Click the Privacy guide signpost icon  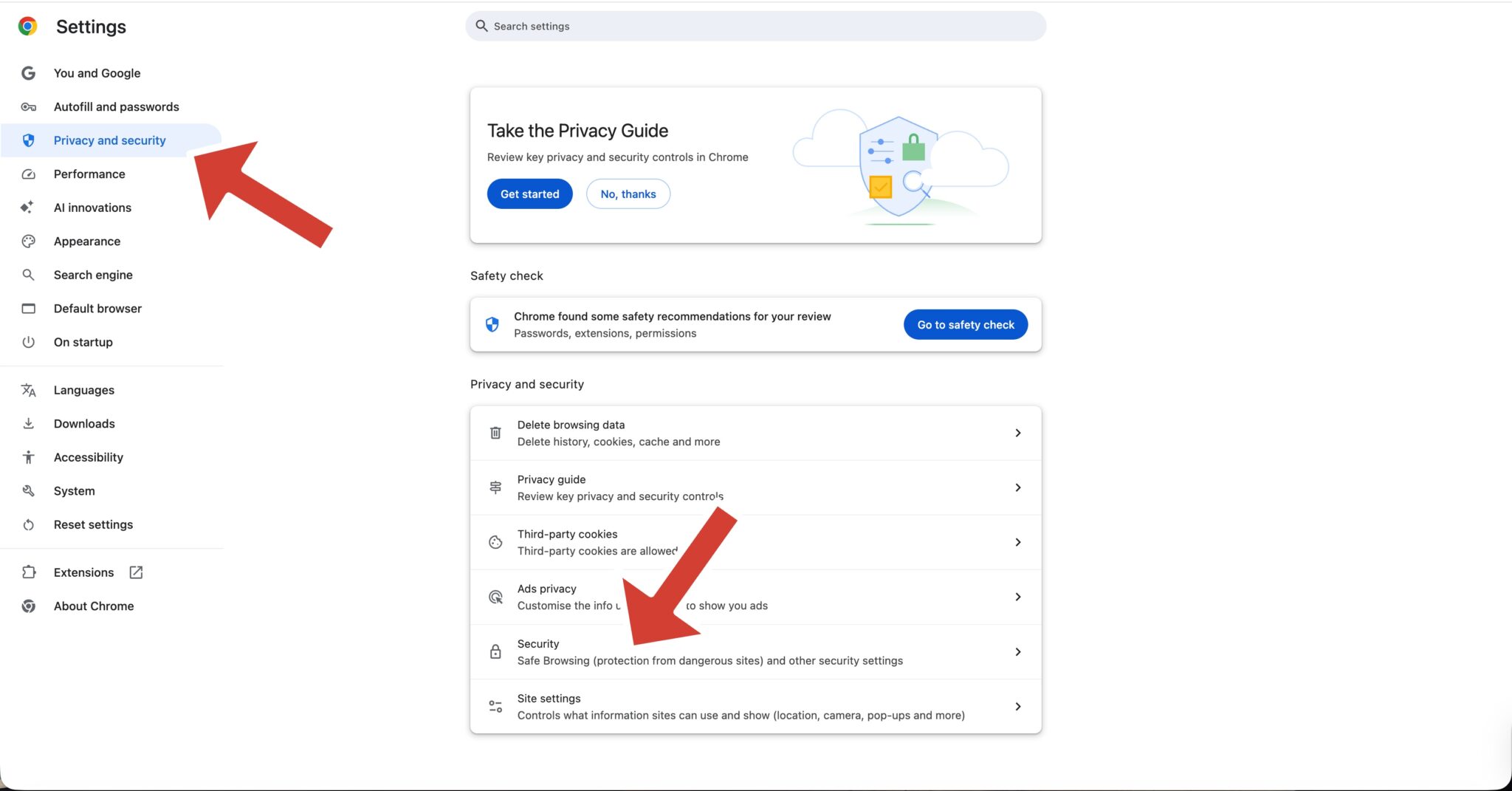pos(495,487)
